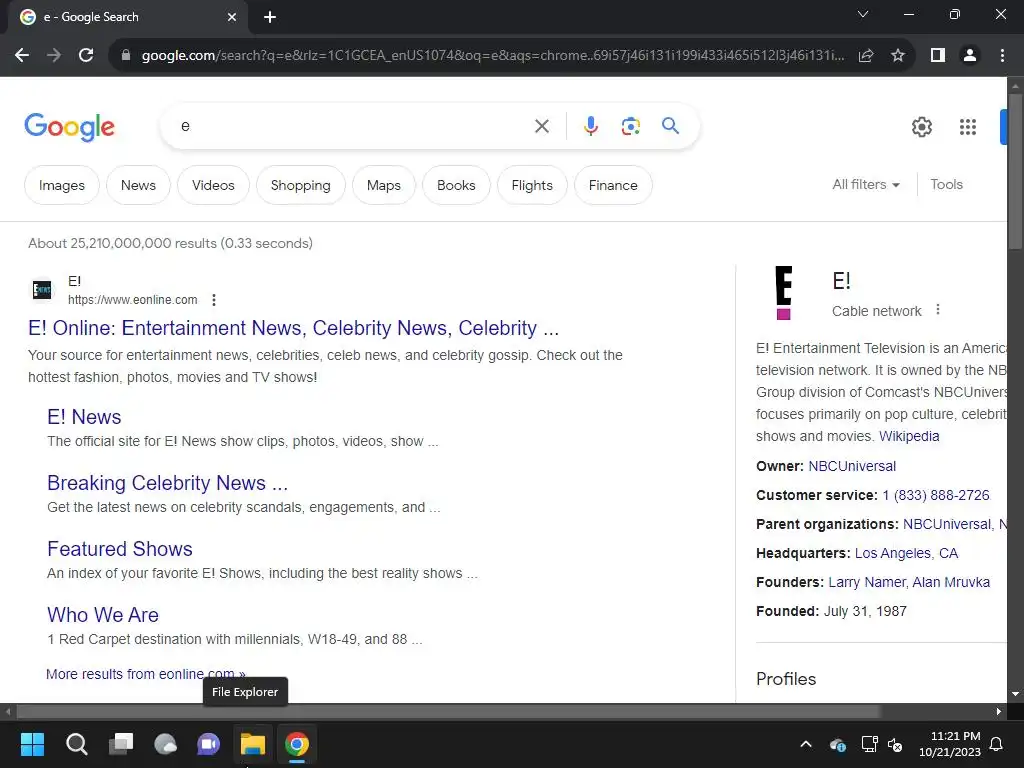Search by image with Google Lens

click(x=630, y=126)
